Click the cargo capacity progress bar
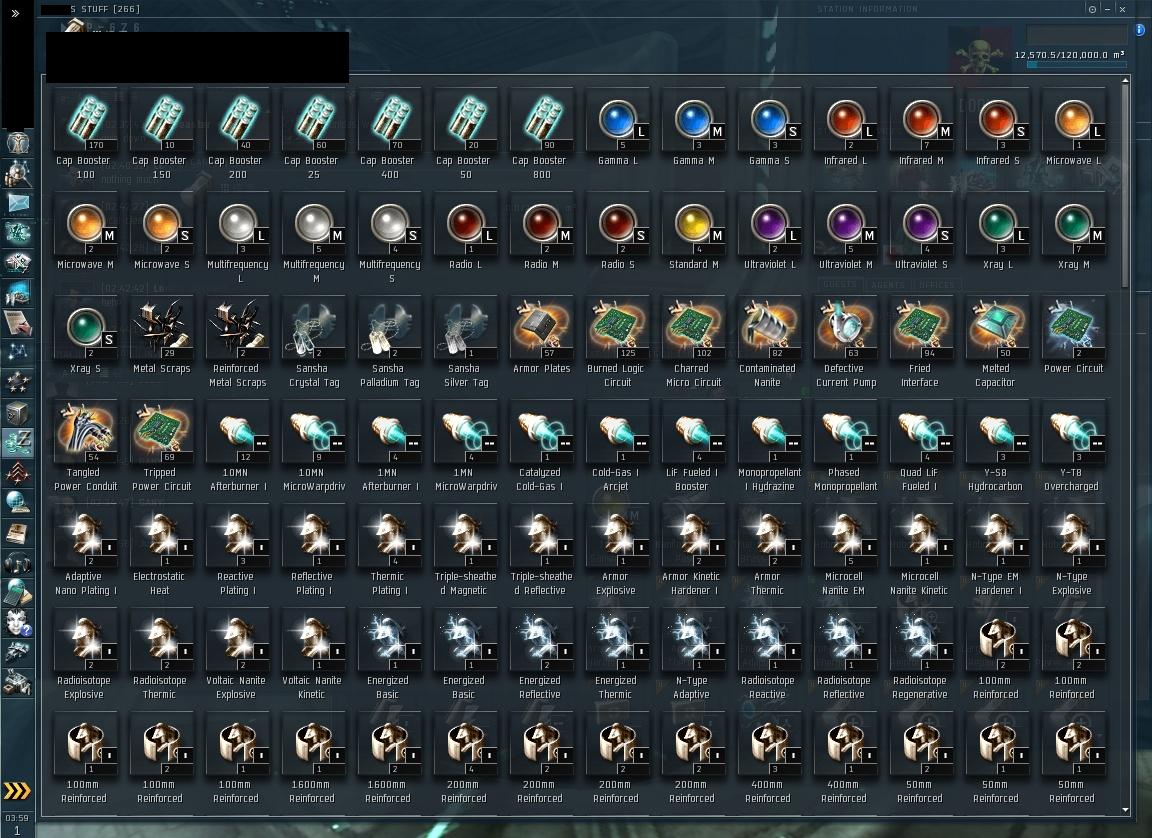Image resolution: width=1152 pixels, height=838 pixels. [x=1076, y=65]
